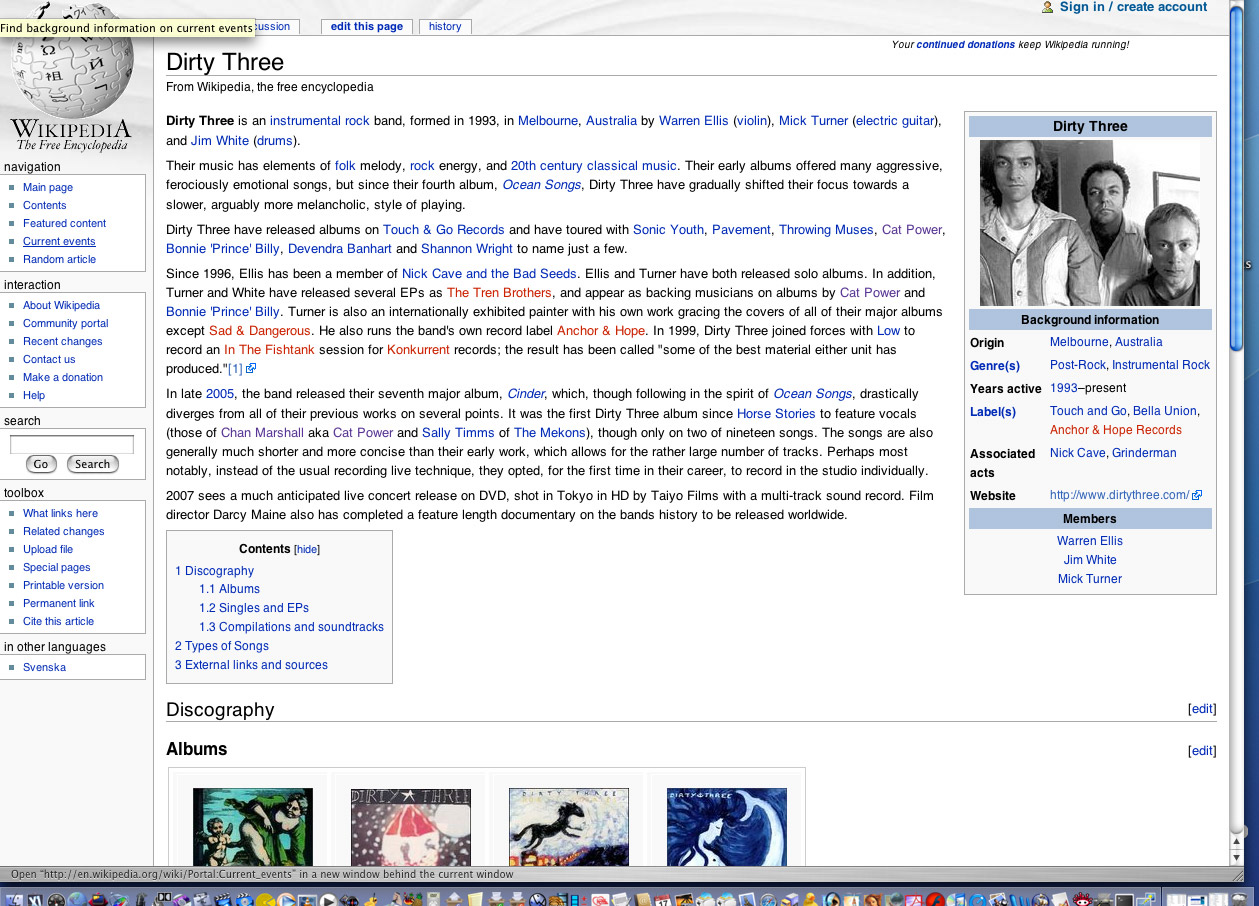The width and height of the screenshot is (1259, 906).
Task: Click the user icon beside Sign in
Action: click(1048, 7)
